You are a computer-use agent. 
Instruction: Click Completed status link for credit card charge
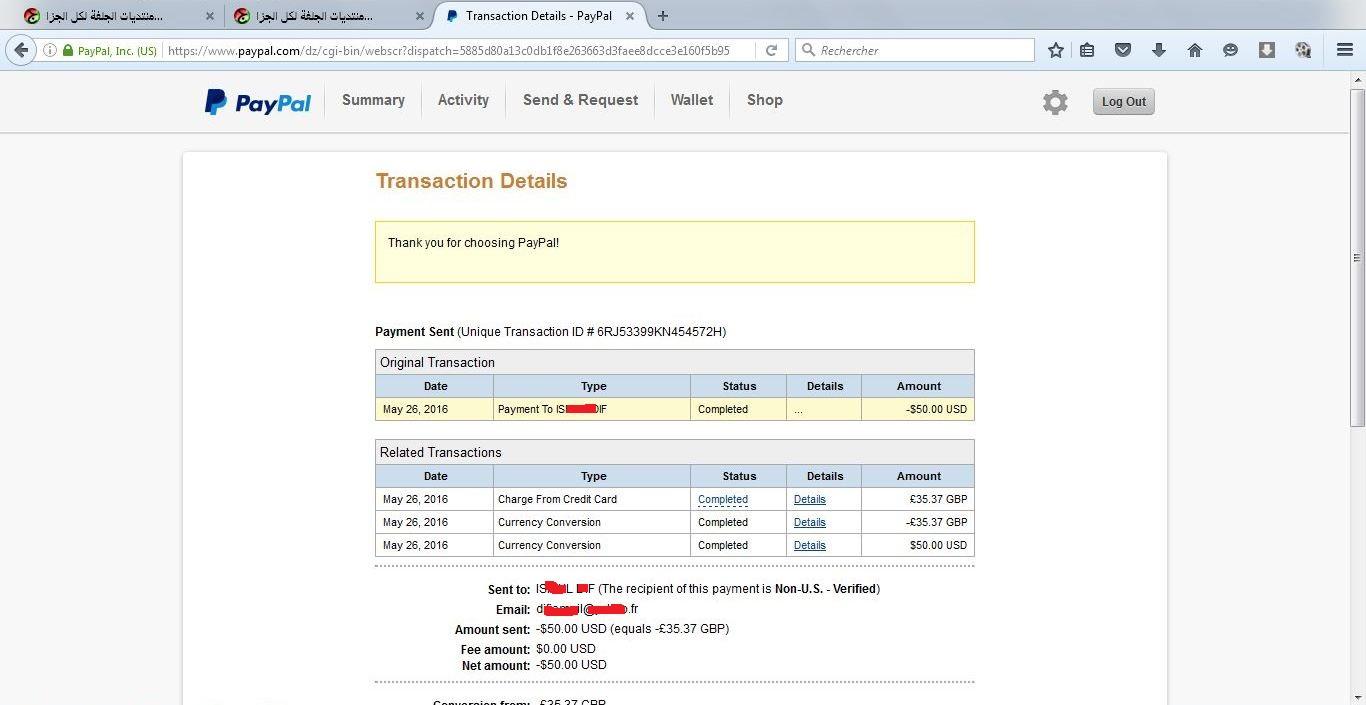723,499
